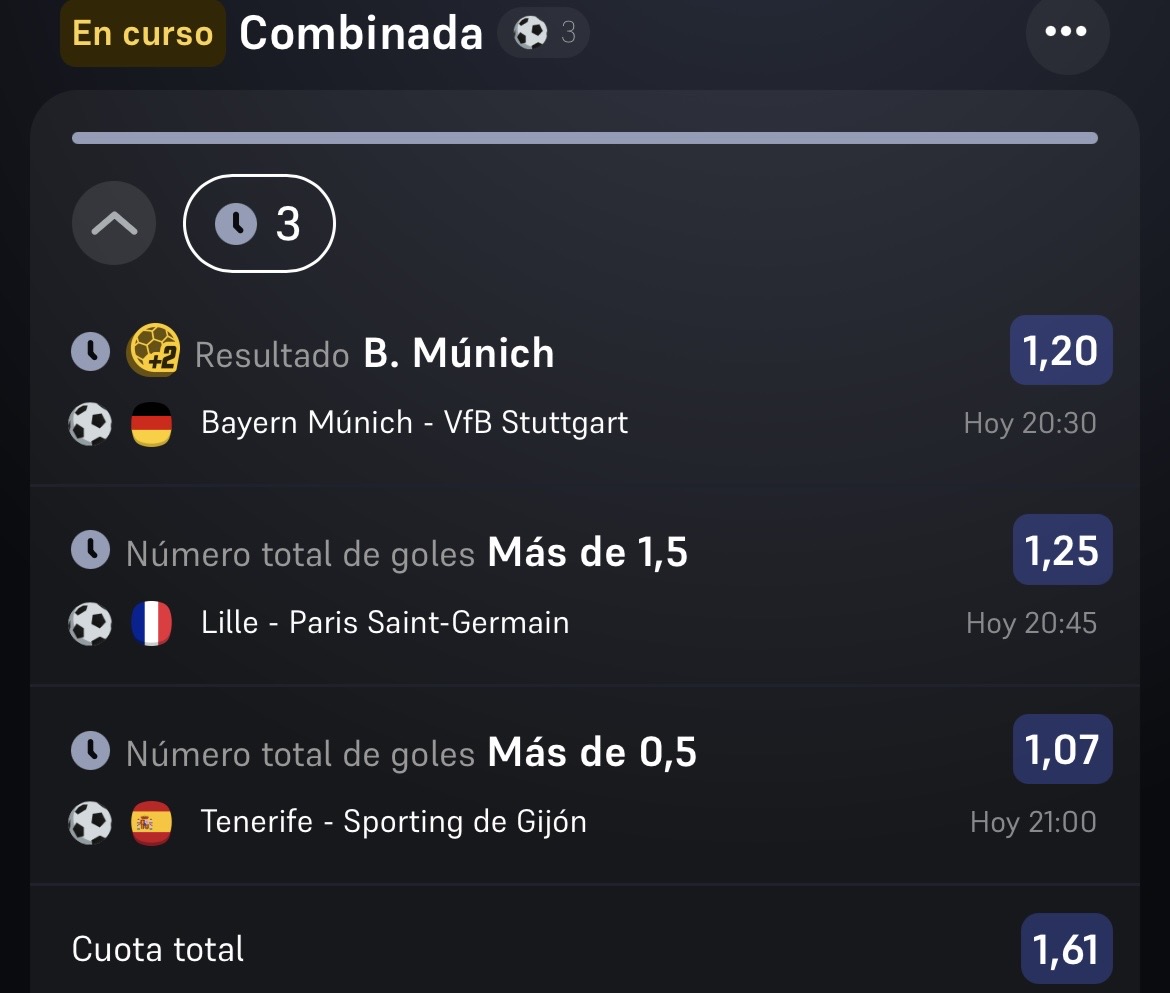Tap the 1,07 odds badge
1170x993 pixels.
(x=1063, y=749)
